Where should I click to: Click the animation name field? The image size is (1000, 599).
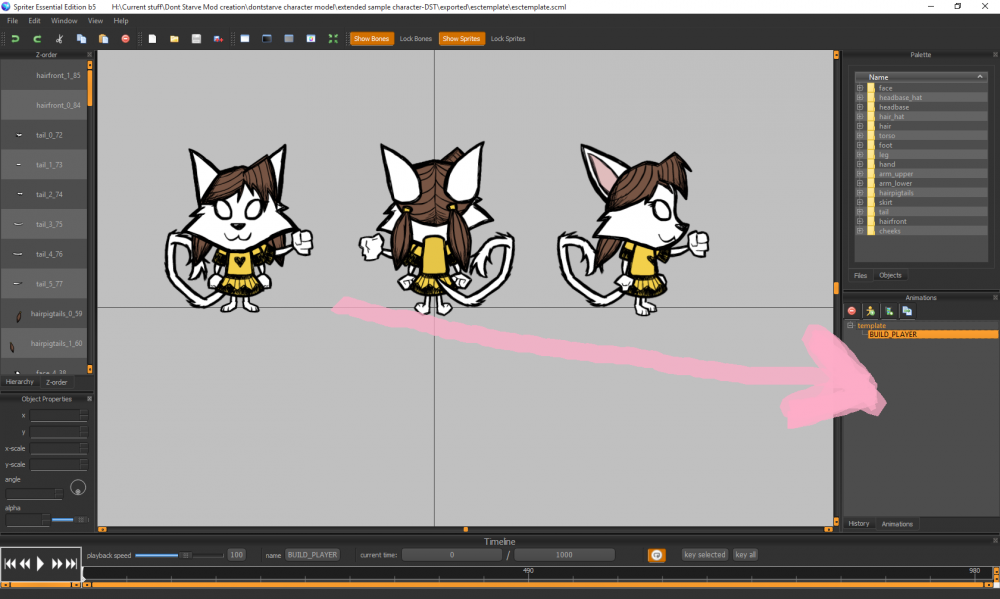[x=312, y=555]
